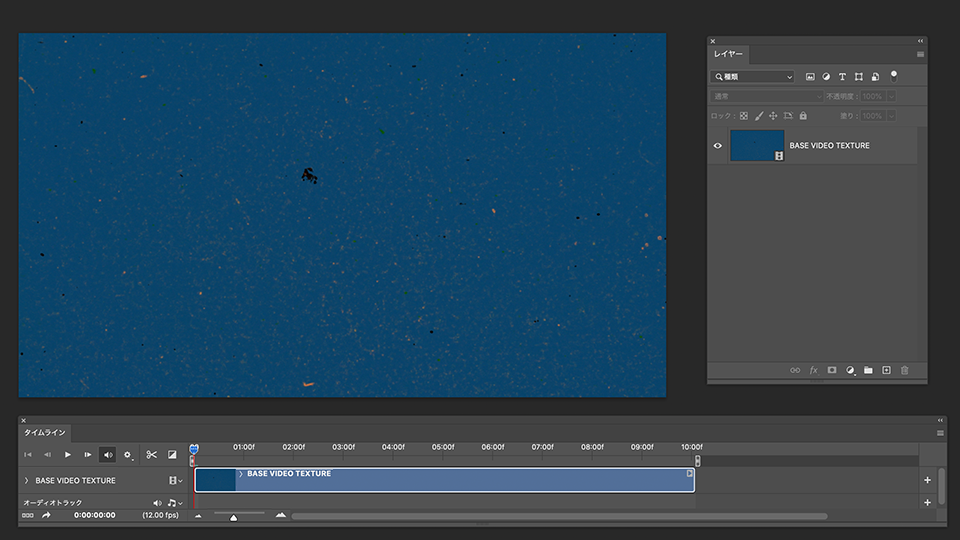
Task: Click the timeline zoom slider handle
Action: [x=233, y=517]
